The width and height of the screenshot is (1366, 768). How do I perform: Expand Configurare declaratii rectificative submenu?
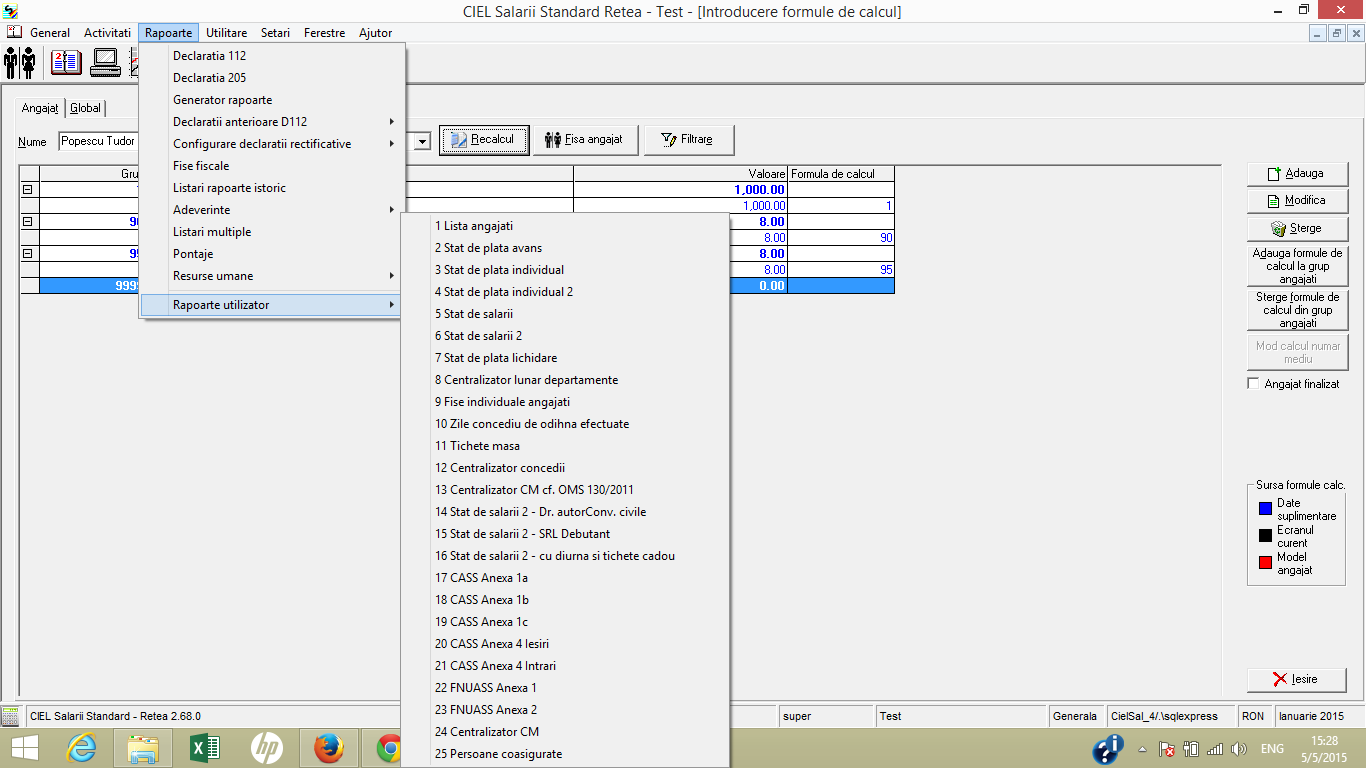pos(273,144)
